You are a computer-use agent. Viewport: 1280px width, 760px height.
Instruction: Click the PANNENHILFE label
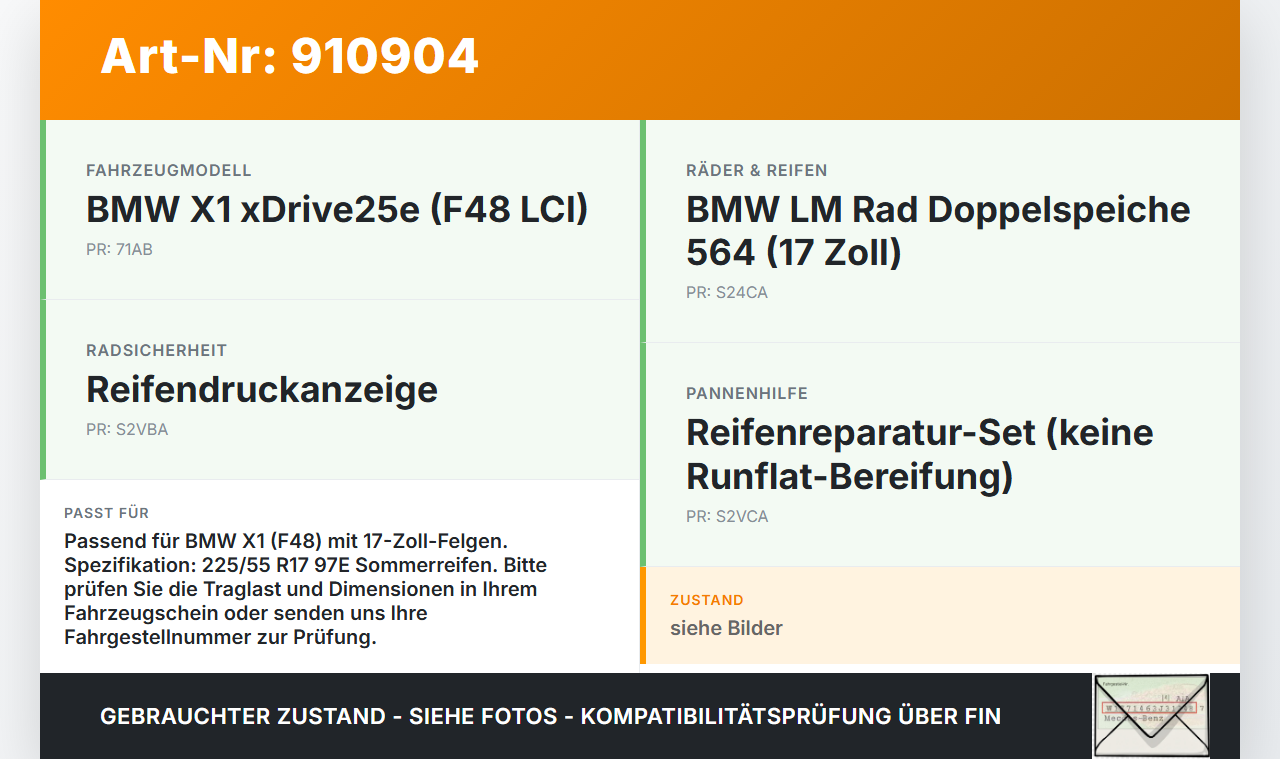(747, 393)
